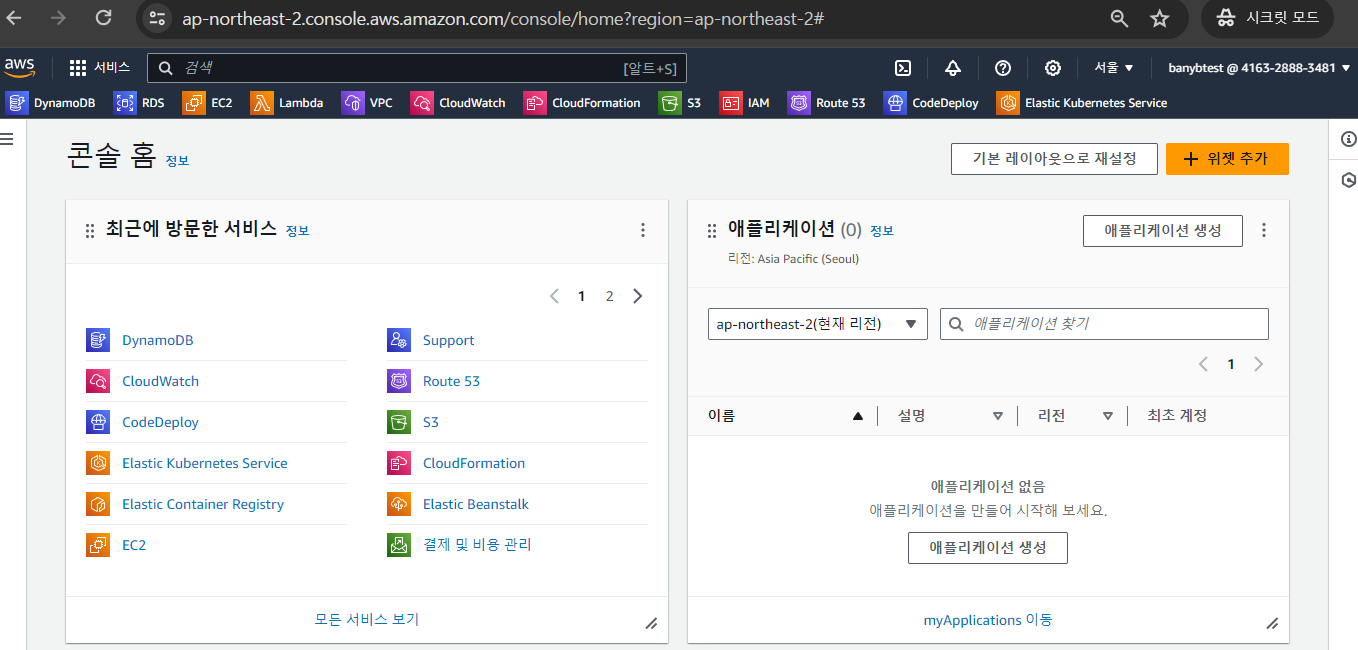Screen dimensions: 1358x650
Task: Open the info panel icon on right edge
Action: [1349, 139]
